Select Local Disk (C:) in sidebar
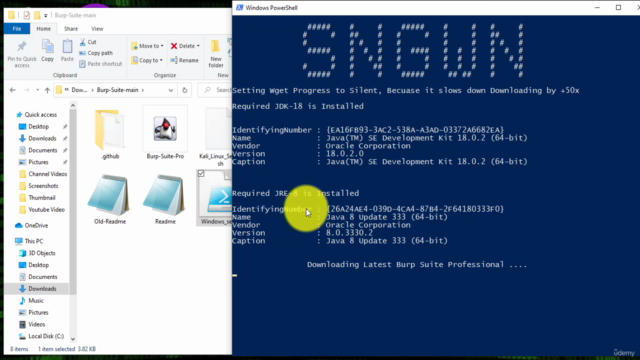The width and height of the screenshot is (640, 360). click(x=46, y=336)
